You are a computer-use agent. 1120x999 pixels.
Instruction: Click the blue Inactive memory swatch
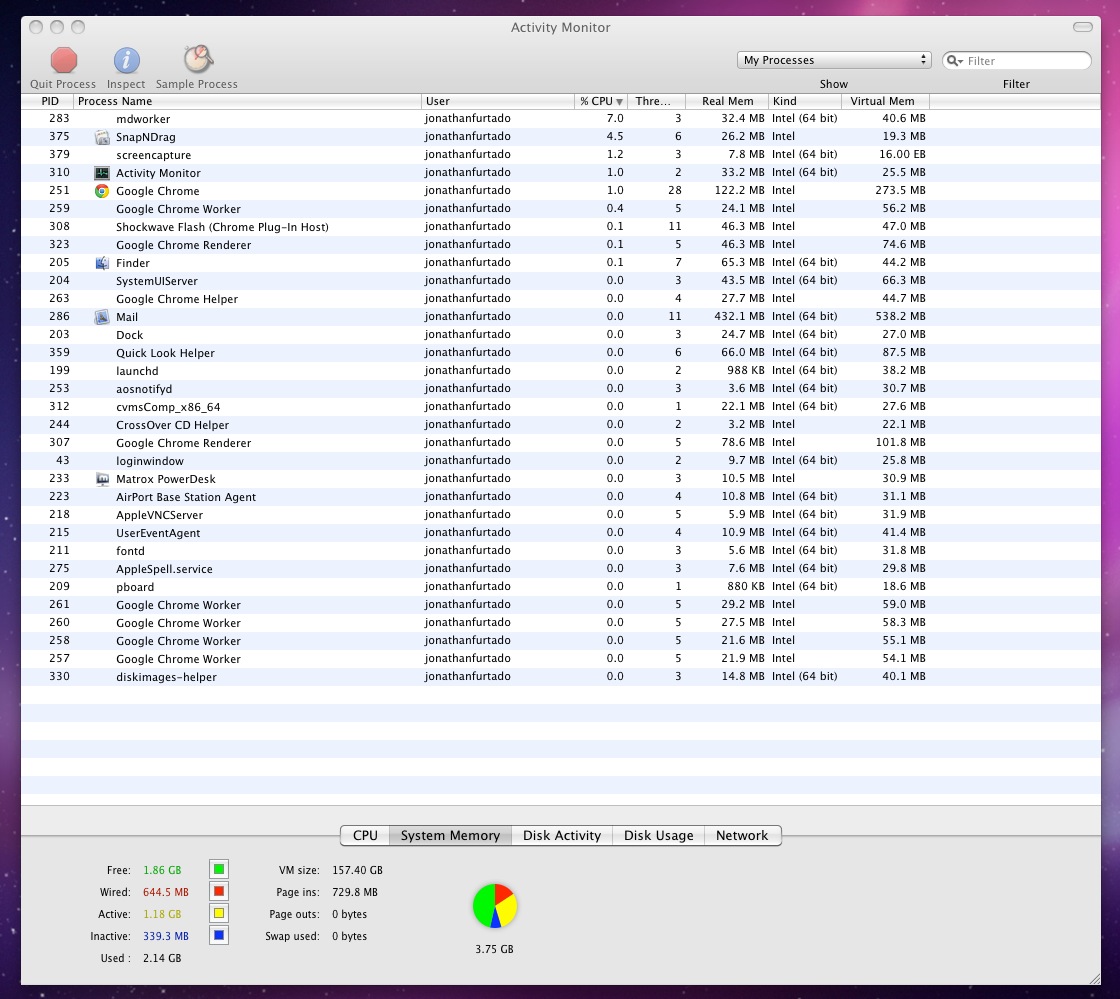tap(219, 935)
